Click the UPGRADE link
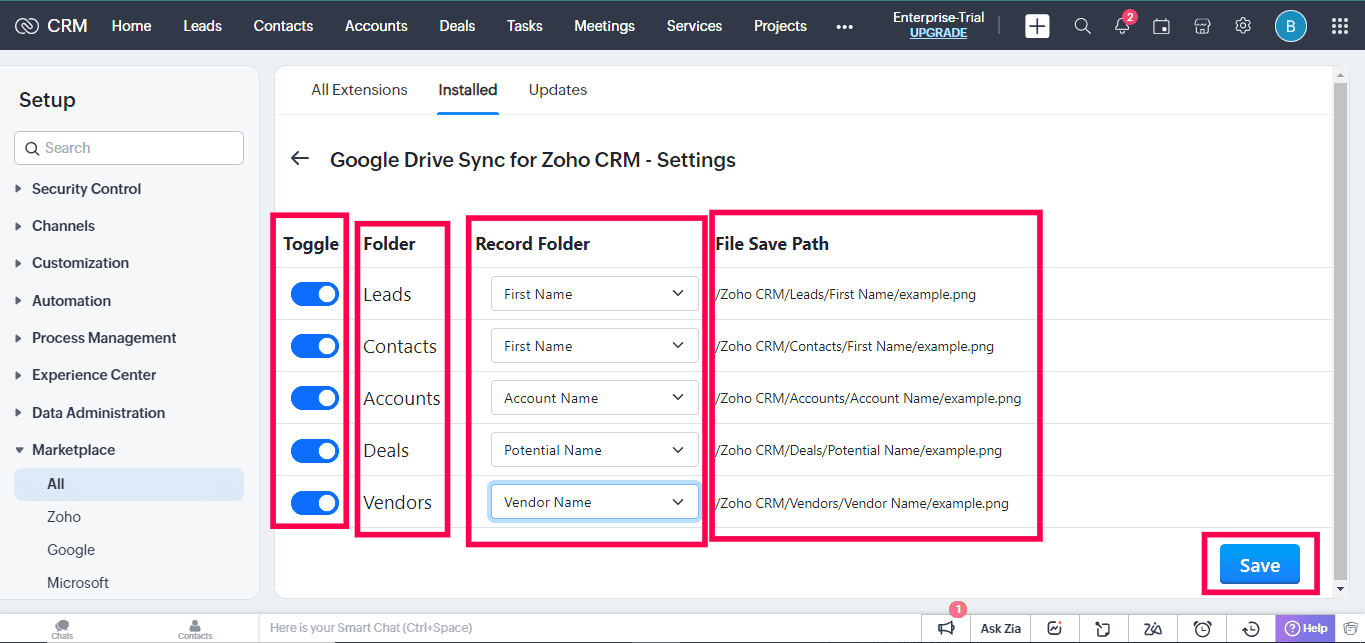Viewport: 1365px width, 643px height. point(938,33)
